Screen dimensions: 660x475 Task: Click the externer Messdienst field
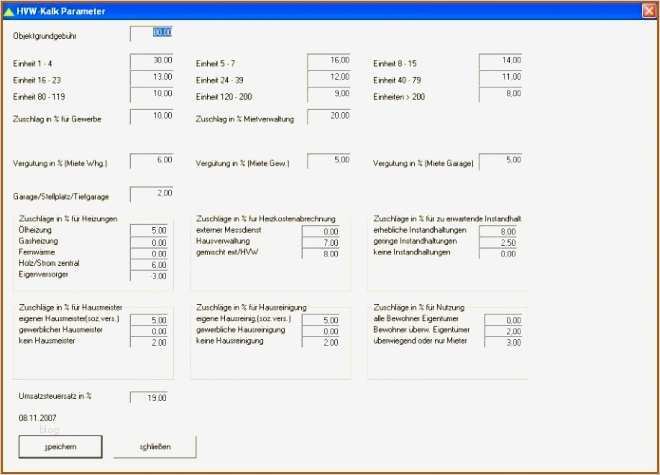(x=321, y=231)
